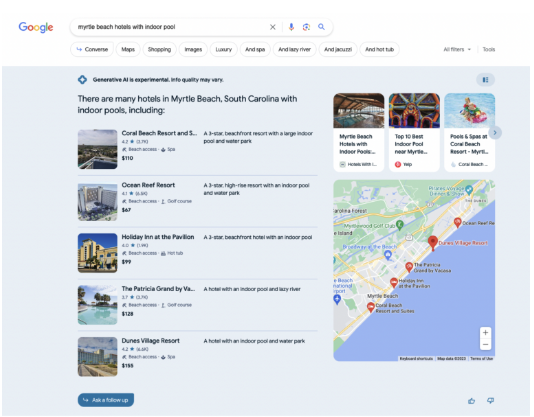The height and width of the screenshot is (417, 534).
Task: Click the $99 price for Holiday Inn
Action: 126,262
